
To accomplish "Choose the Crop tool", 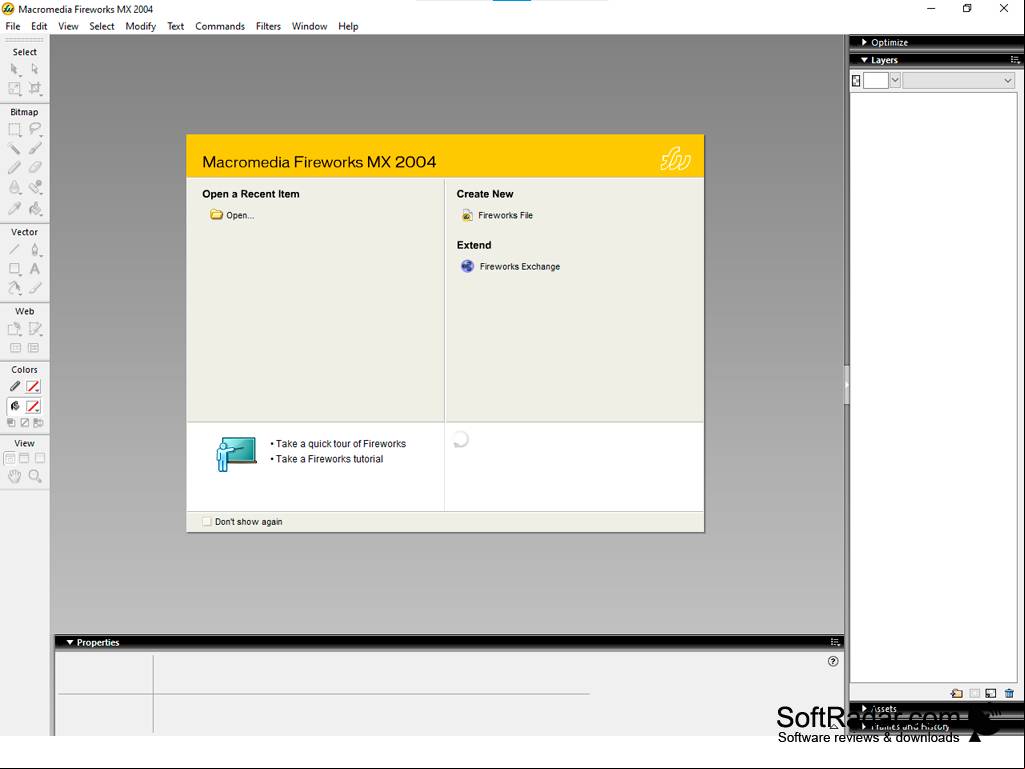I will [35, 88].
